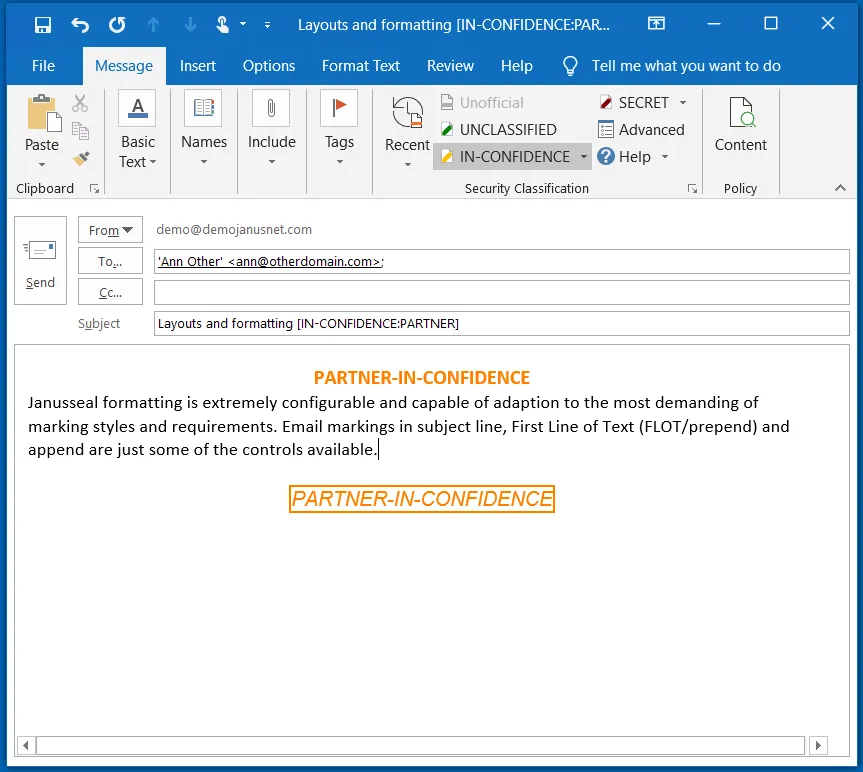Image resolution: width=863 pixels, height=772 pixels.
Task: Expand the Recent classifications dropdown
Action: point(407,163)
